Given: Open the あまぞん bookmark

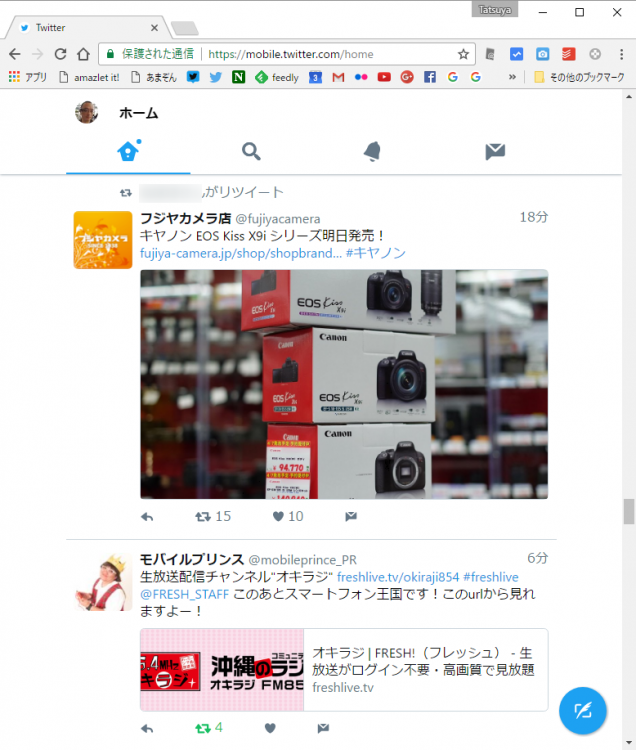Looking at the screenshot, I should (x=154, y=77).
